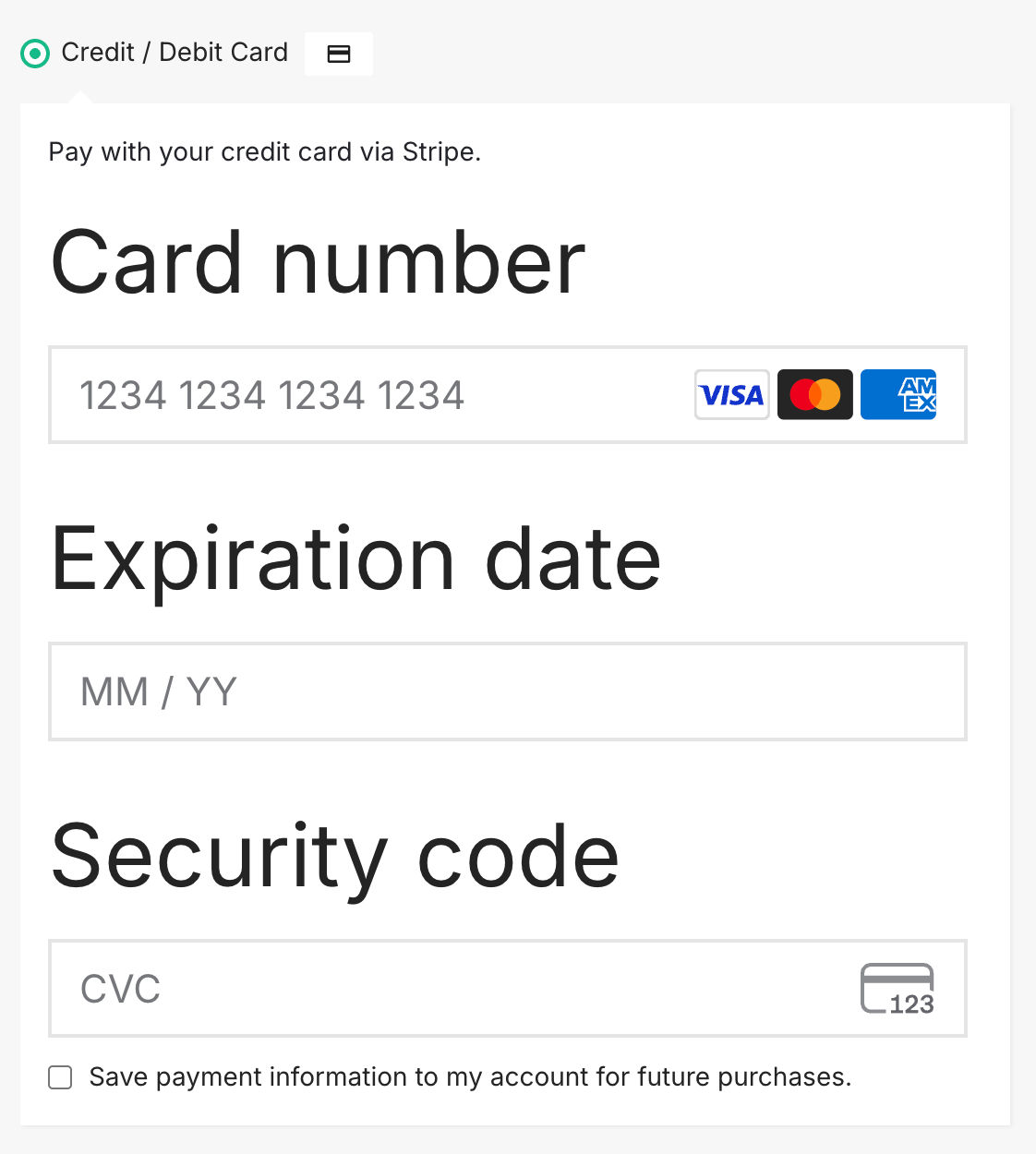
Task: Click the 'Card number' heading label
Action: point(318,263)
